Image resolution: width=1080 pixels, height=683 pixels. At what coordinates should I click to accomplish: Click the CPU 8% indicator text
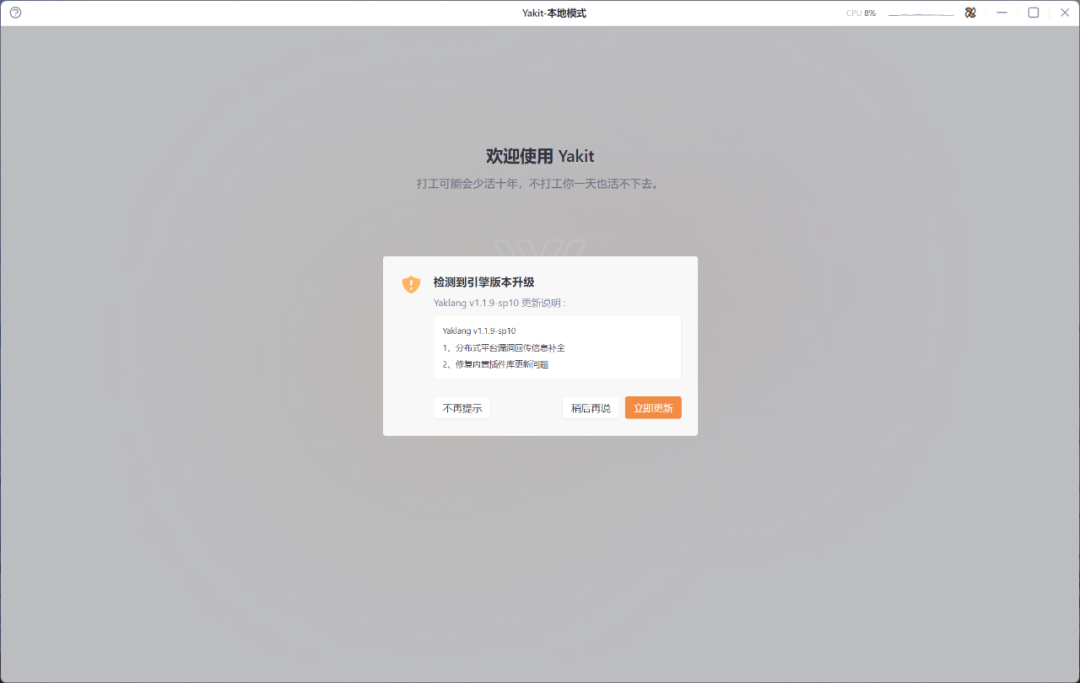pyautogui.click(x=860, y=13)
